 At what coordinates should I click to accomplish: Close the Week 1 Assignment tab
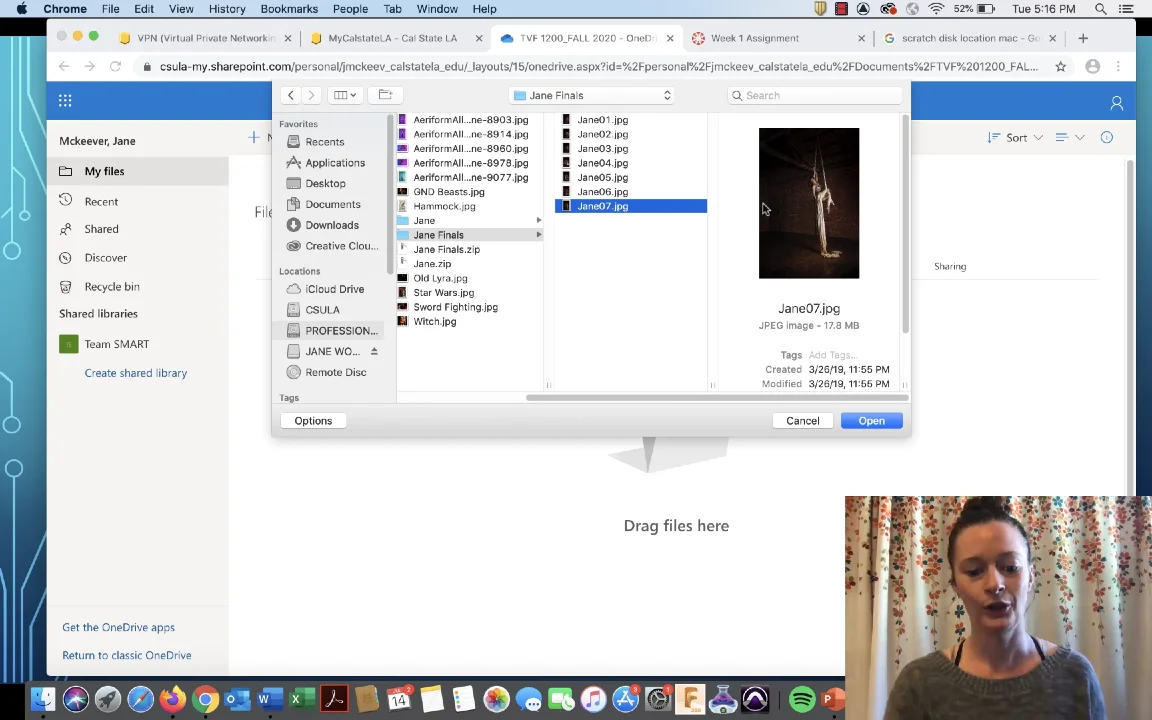point(861,38)
